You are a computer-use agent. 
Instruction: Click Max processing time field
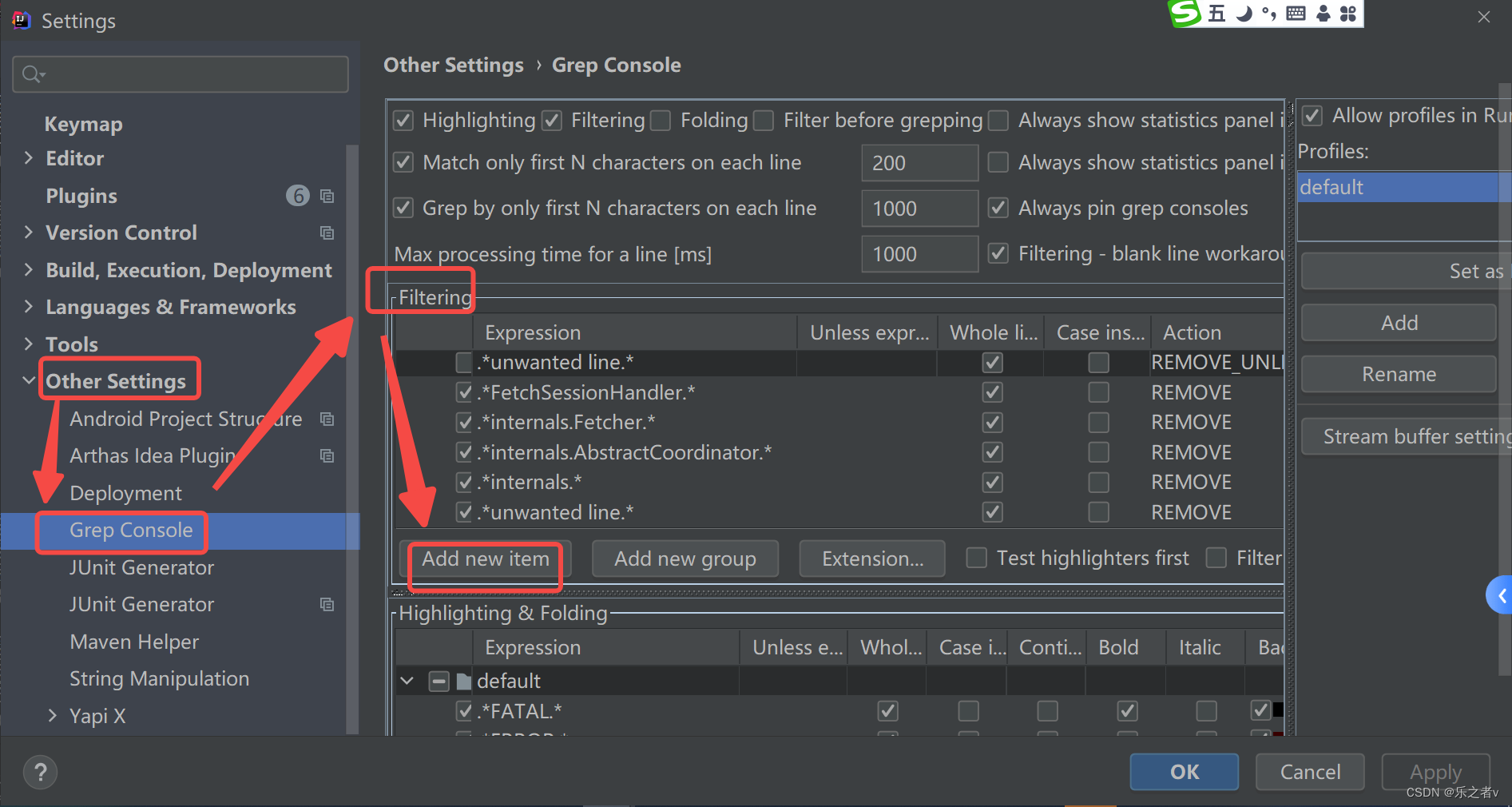(x=919, y=254)
